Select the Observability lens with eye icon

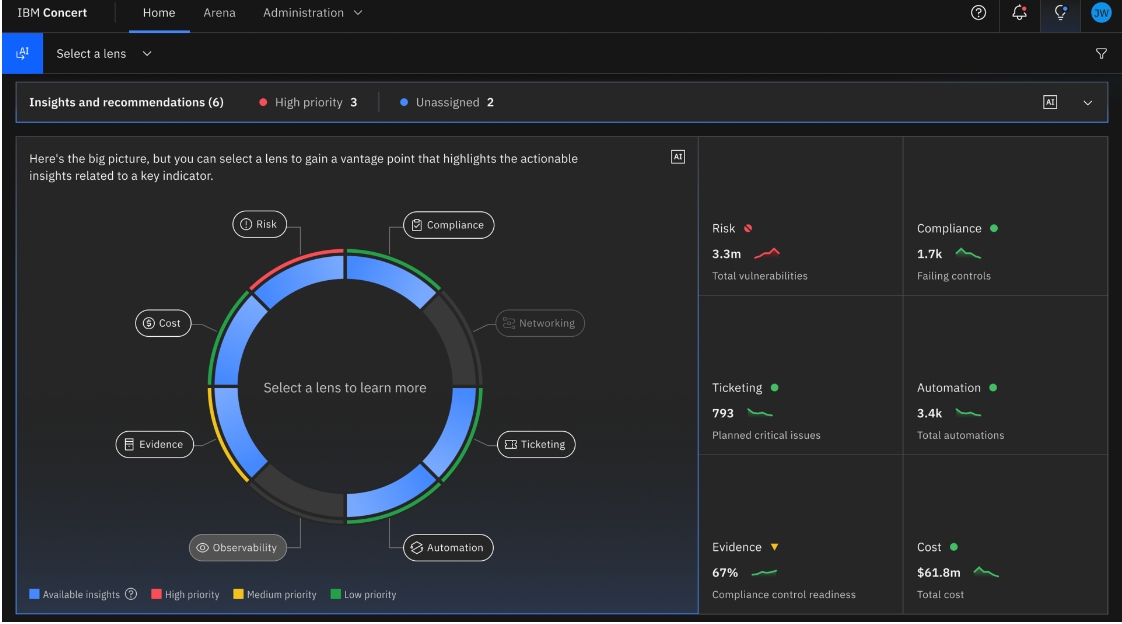pos(237,548)
